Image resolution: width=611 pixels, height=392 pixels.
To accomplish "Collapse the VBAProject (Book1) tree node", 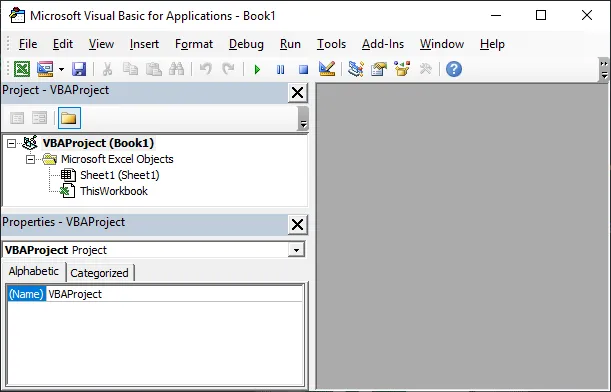I will pos(12,143).
